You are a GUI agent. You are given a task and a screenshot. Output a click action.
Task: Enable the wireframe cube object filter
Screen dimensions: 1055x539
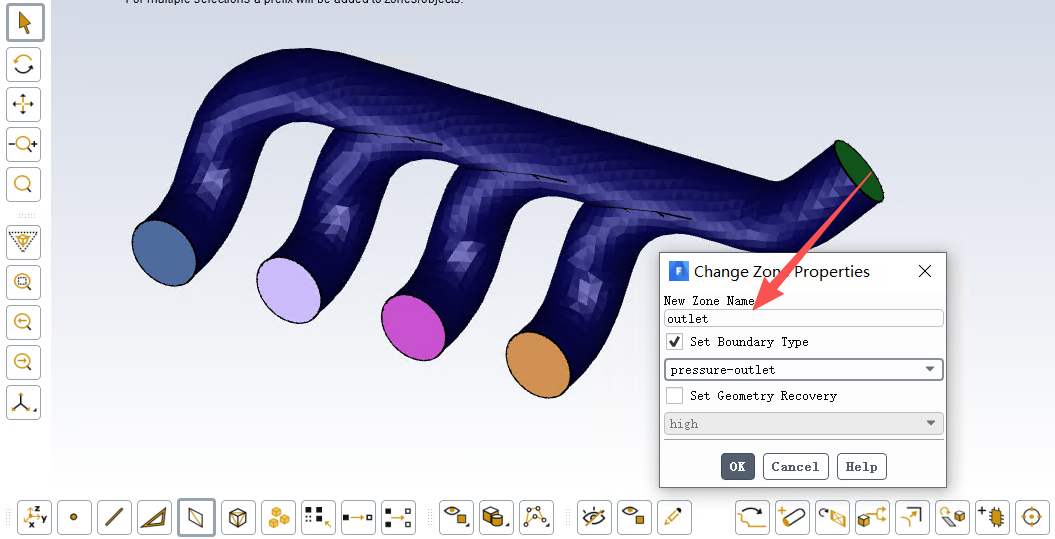[x=238, y=517]
